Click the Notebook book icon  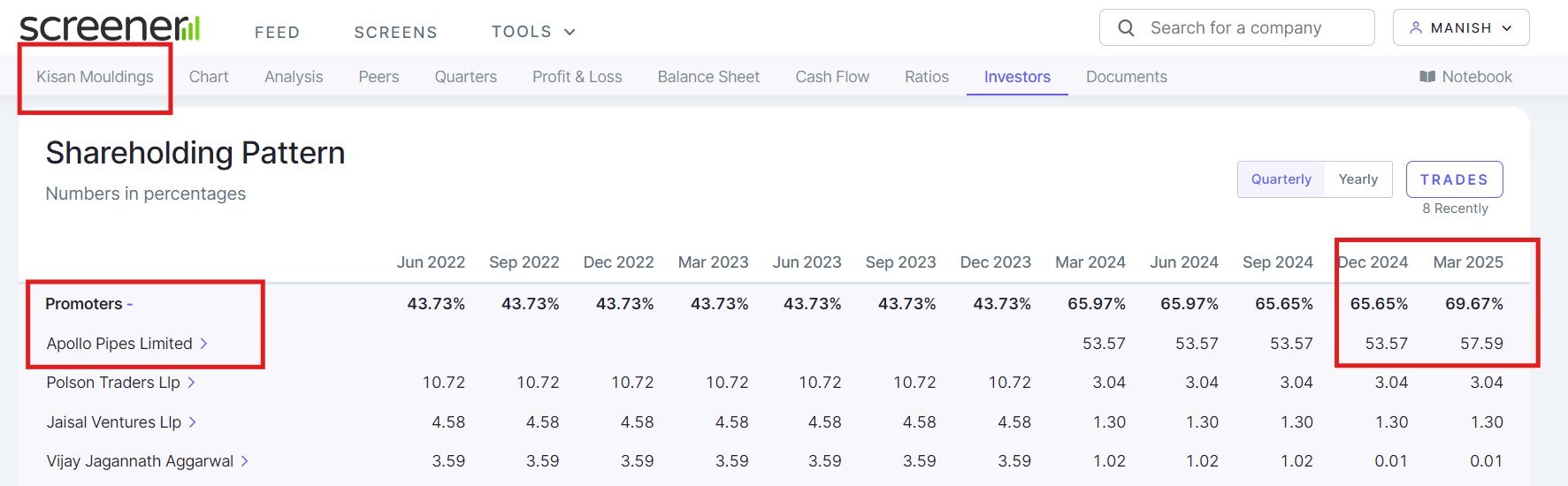point(1427,77)
